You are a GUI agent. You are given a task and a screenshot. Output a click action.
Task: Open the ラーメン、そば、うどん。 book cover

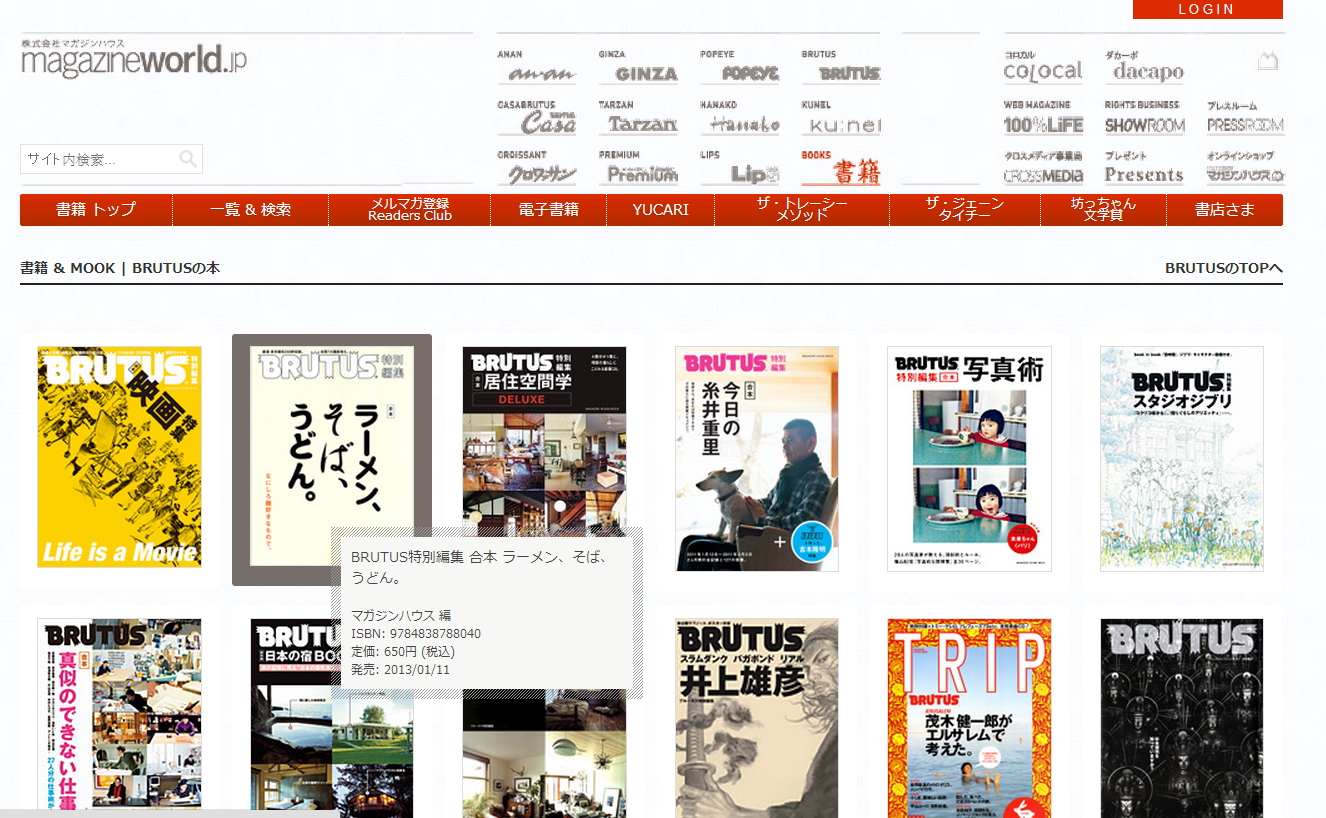[332, 457]
